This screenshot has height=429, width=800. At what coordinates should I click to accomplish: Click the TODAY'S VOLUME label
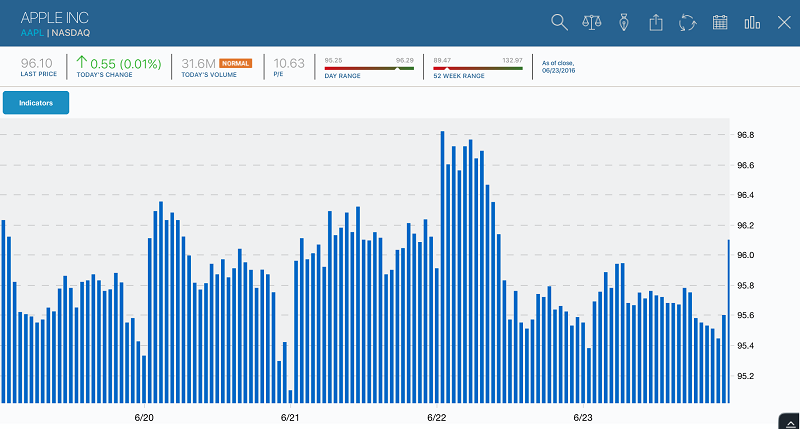209,74
